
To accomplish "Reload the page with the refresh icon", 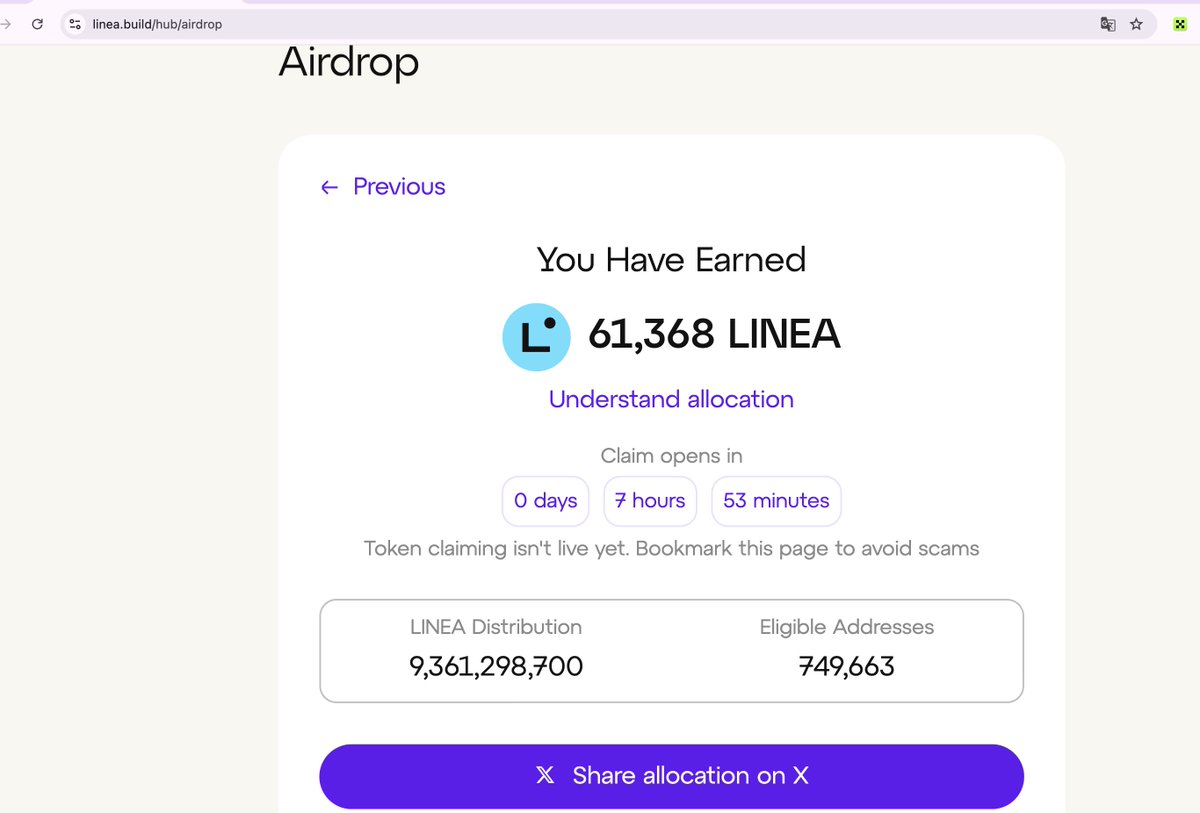I will pyautogui.click(x=37, y=24).
